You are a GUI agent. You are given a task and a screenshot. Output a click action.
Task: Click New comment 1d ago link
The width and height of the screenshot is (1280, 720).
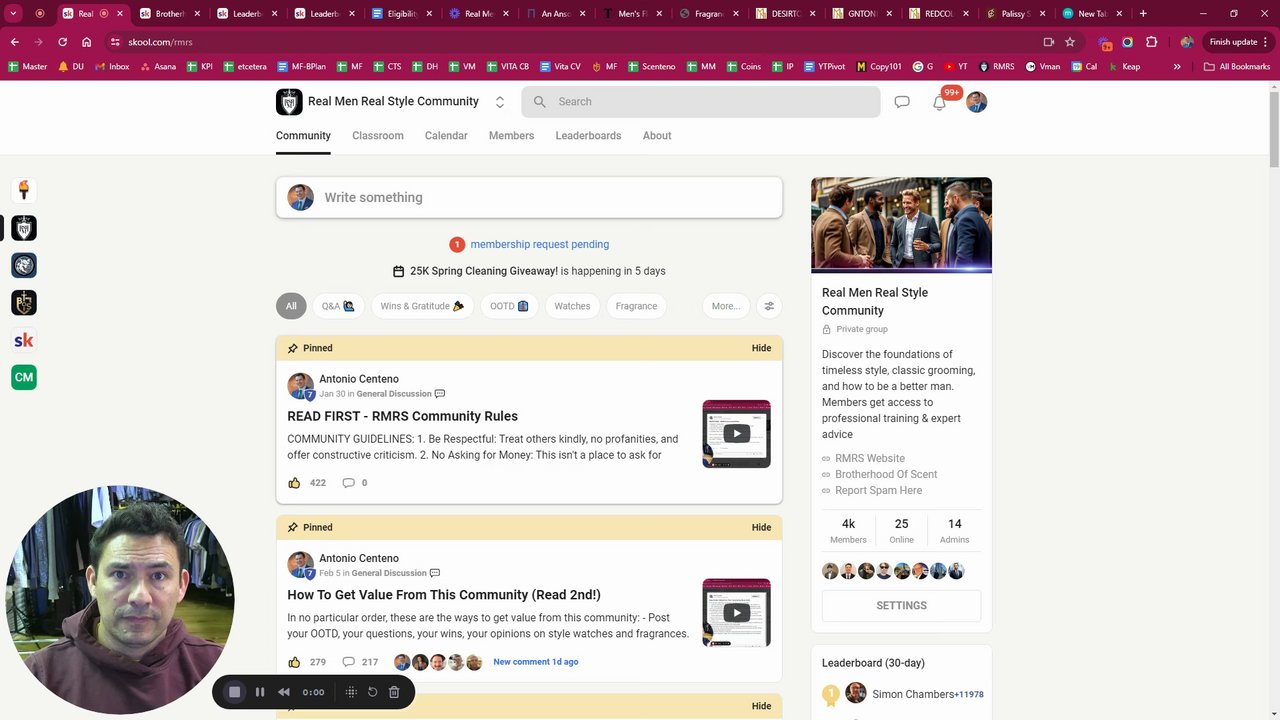[x=535, y=662]
